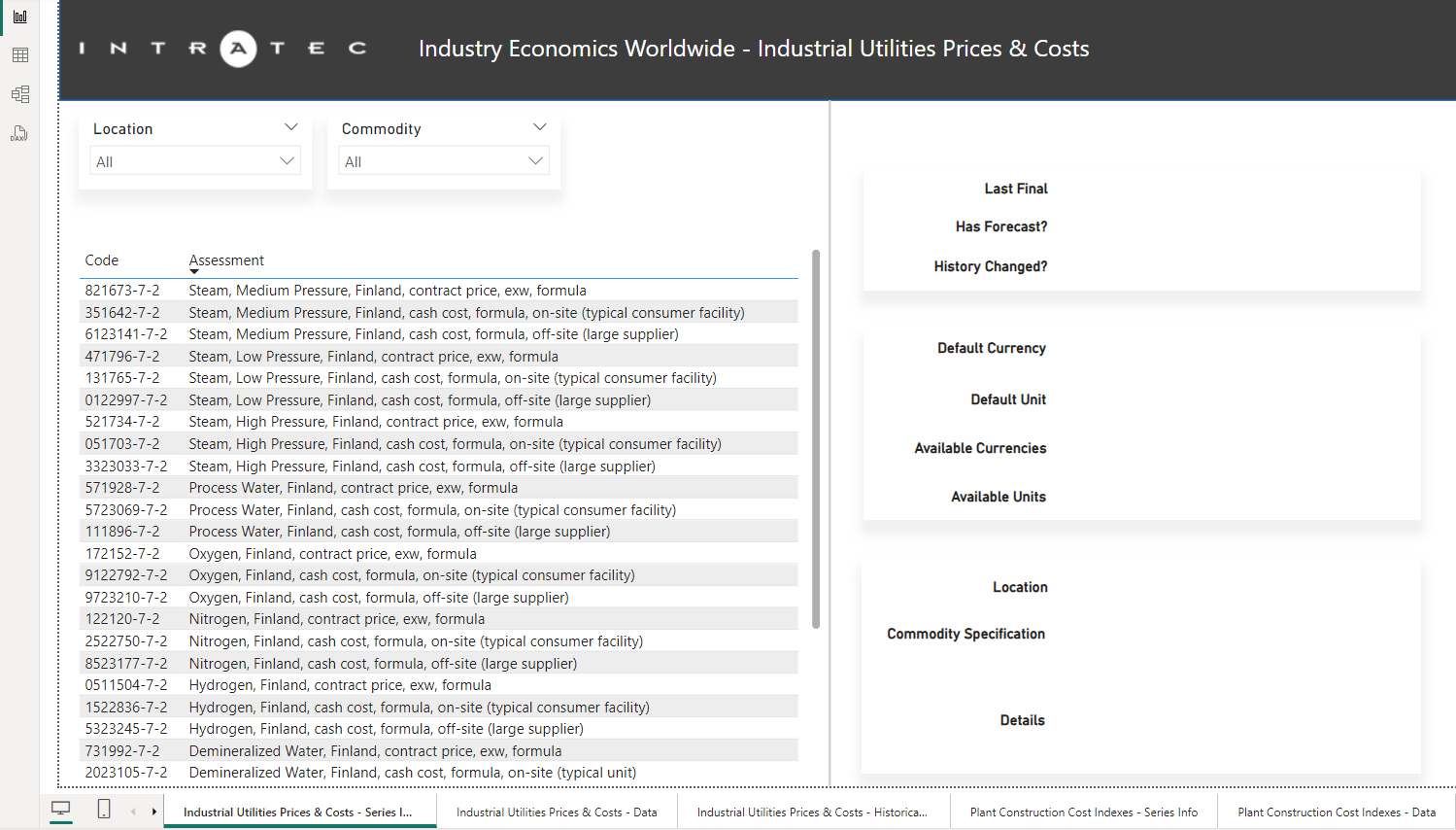The height and width of the screenshot is (830, 1456).
Task: Switch to Report view in the sidebar
Action: (x=19, y=17)
